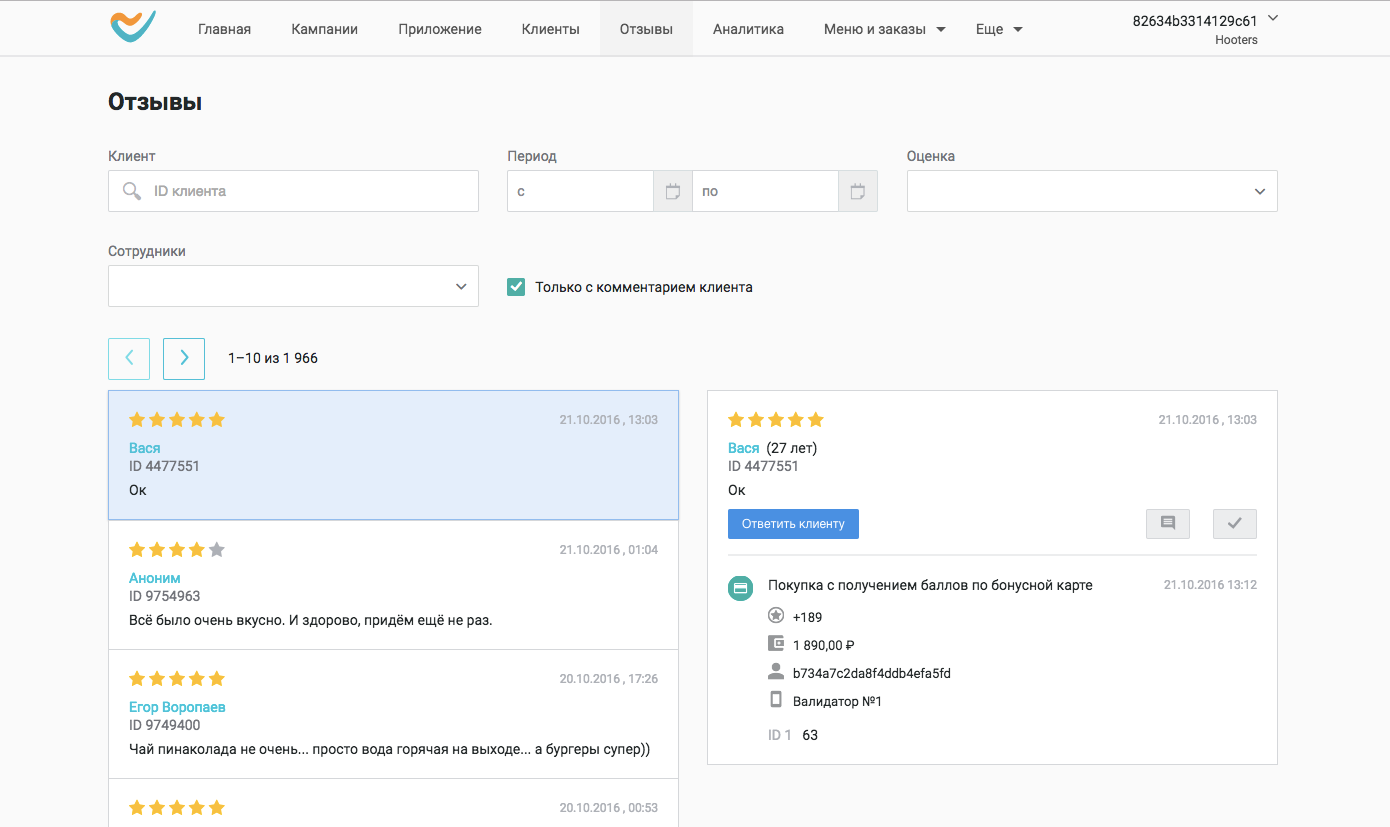The height and width of the screenshot is (827, 1390).
Task: Click the star points icon next to +189
Action: pos(776,616)
